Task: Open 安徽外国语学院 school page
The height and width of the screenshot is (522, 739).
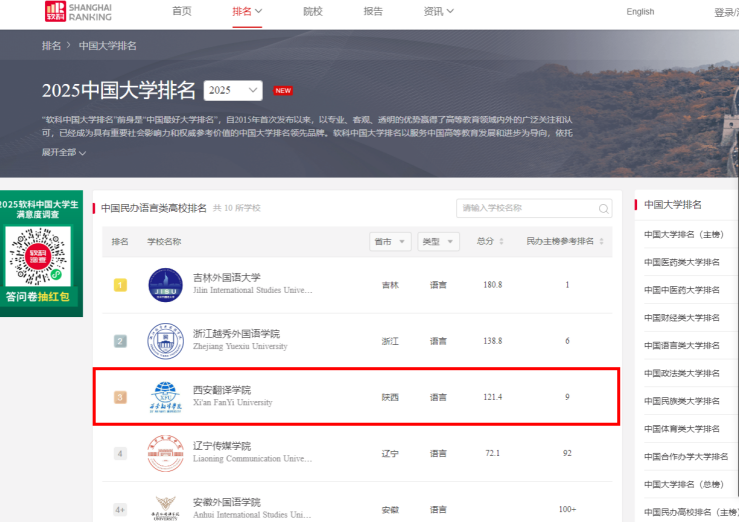Action: (227, 502)
